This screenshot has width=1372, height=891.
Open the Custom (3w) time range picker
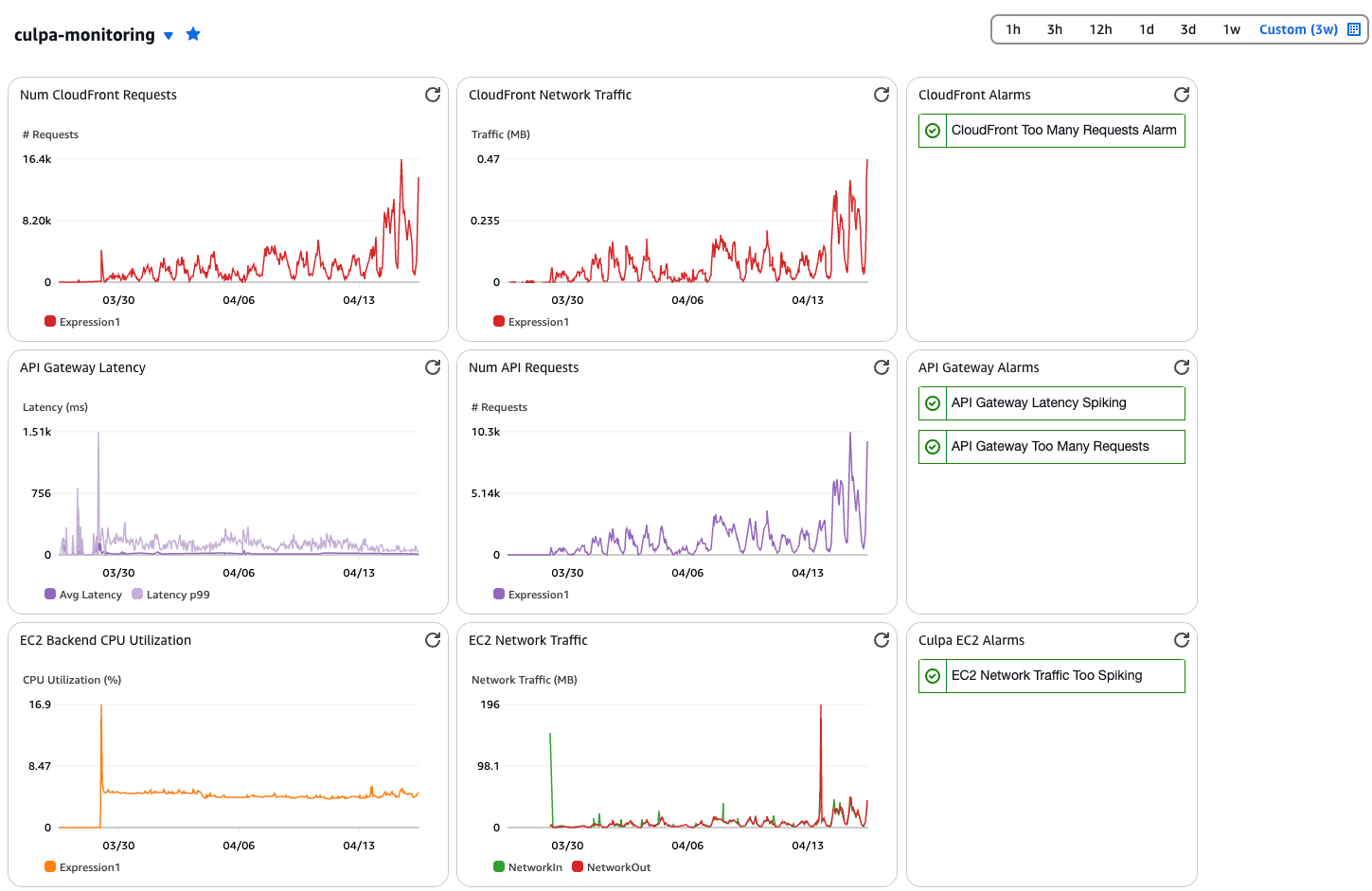point(1297,29)
